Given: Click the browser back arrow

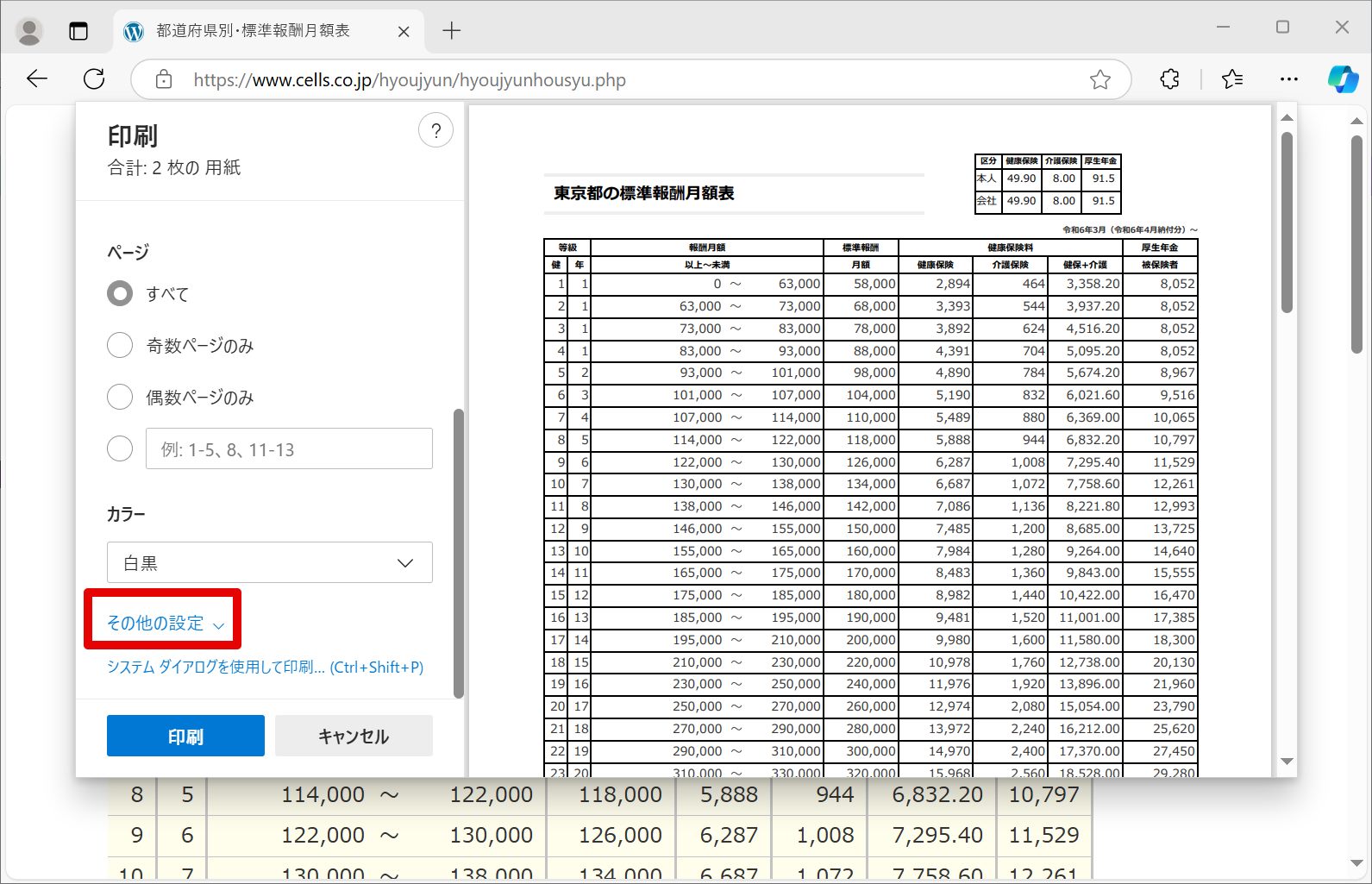Looking at the screenshot, I should point(37,79).
